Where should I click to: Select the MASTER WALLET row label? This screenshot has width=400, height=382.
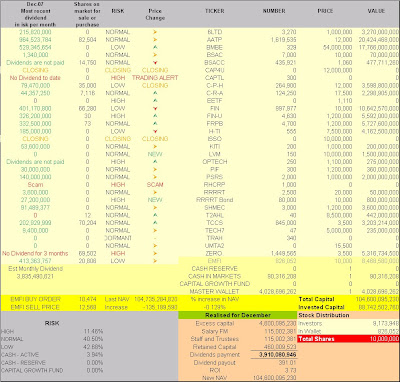click(x=215, y=292)
